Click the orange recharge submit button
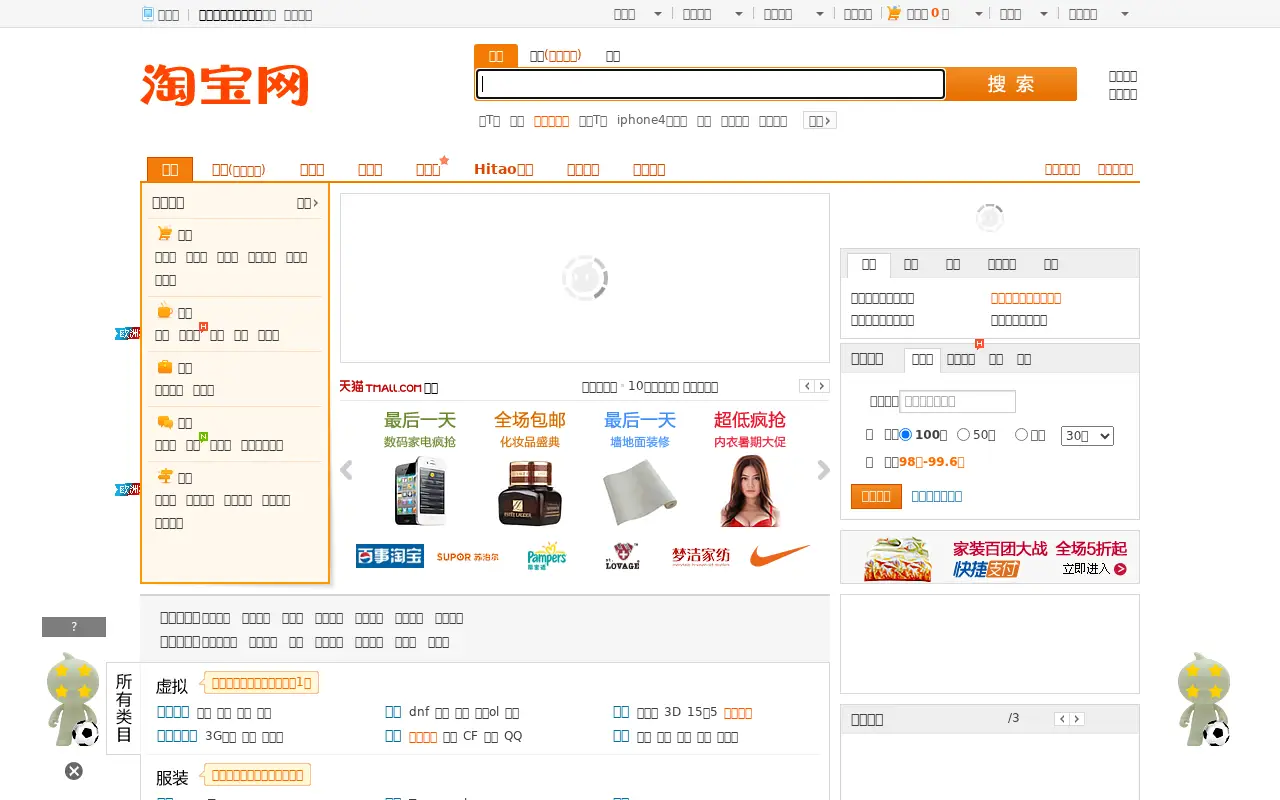Image resolution: width=1280 pixels, height=800 pixels. (876, 496)
